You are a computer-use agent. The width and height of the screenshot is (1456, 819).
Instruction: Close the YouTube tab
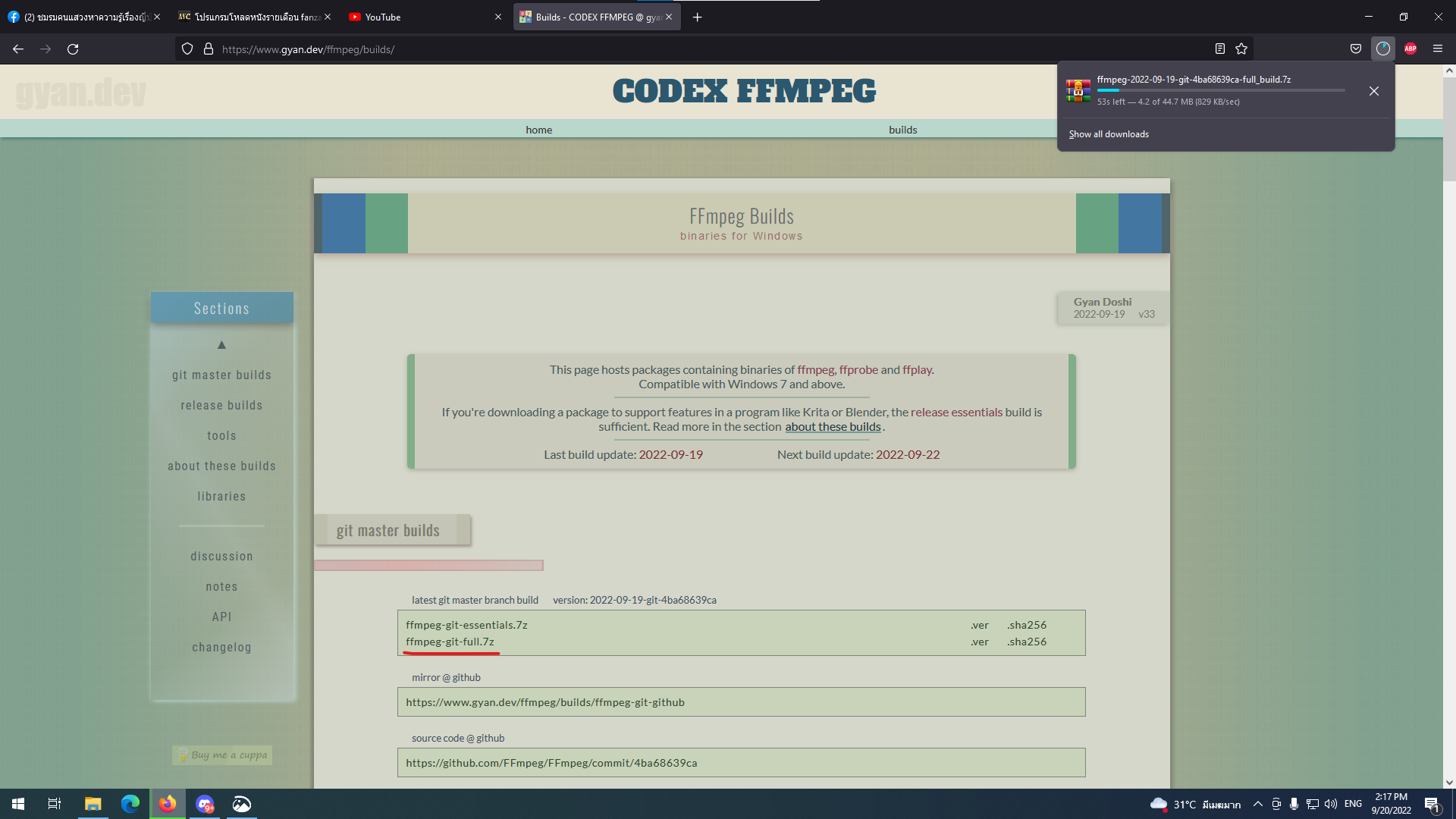tap(498, 17)
